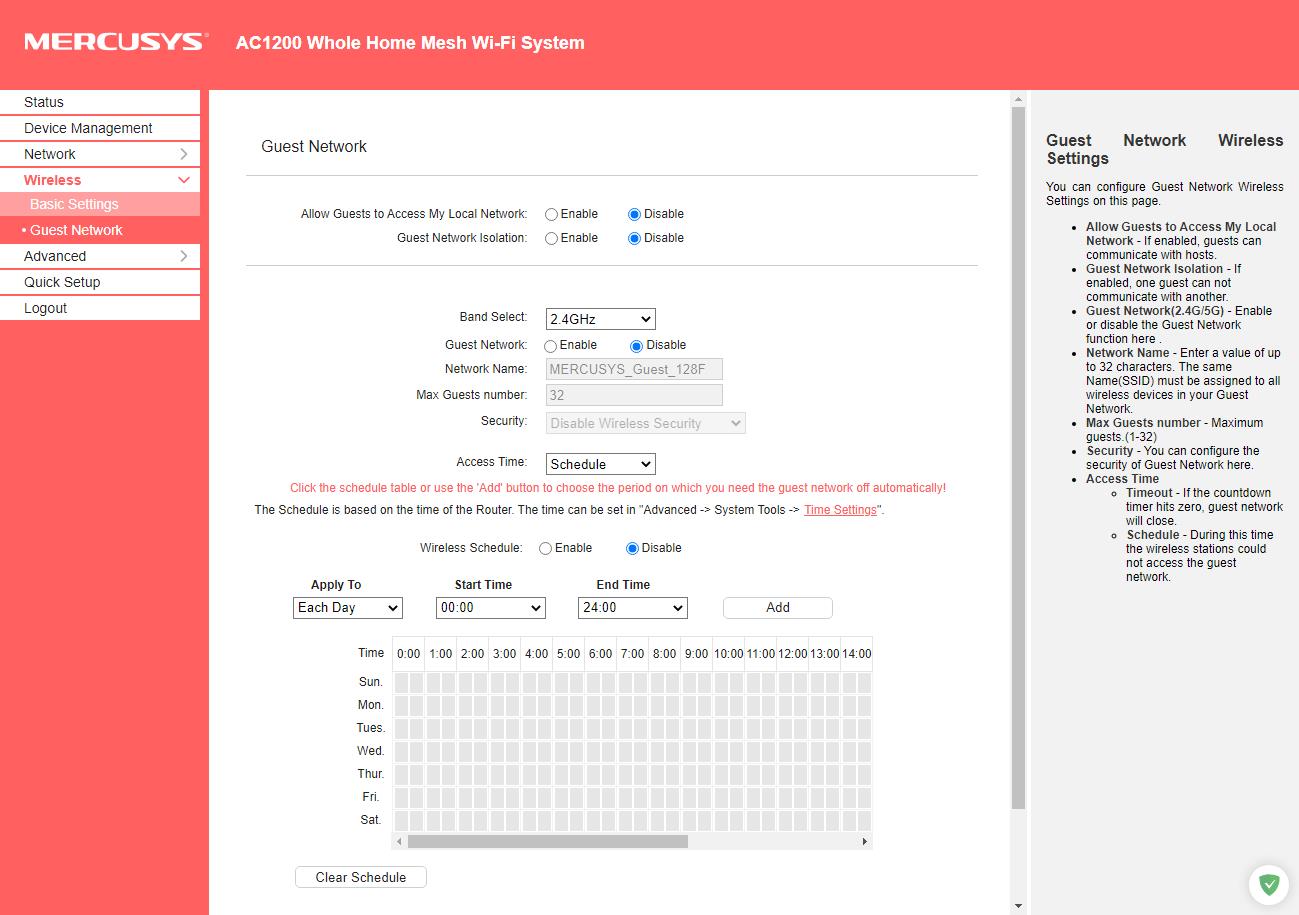Screen dimensions: 1299x915
Task: Enable Guest Network Isolation
Action: point(552,238)
